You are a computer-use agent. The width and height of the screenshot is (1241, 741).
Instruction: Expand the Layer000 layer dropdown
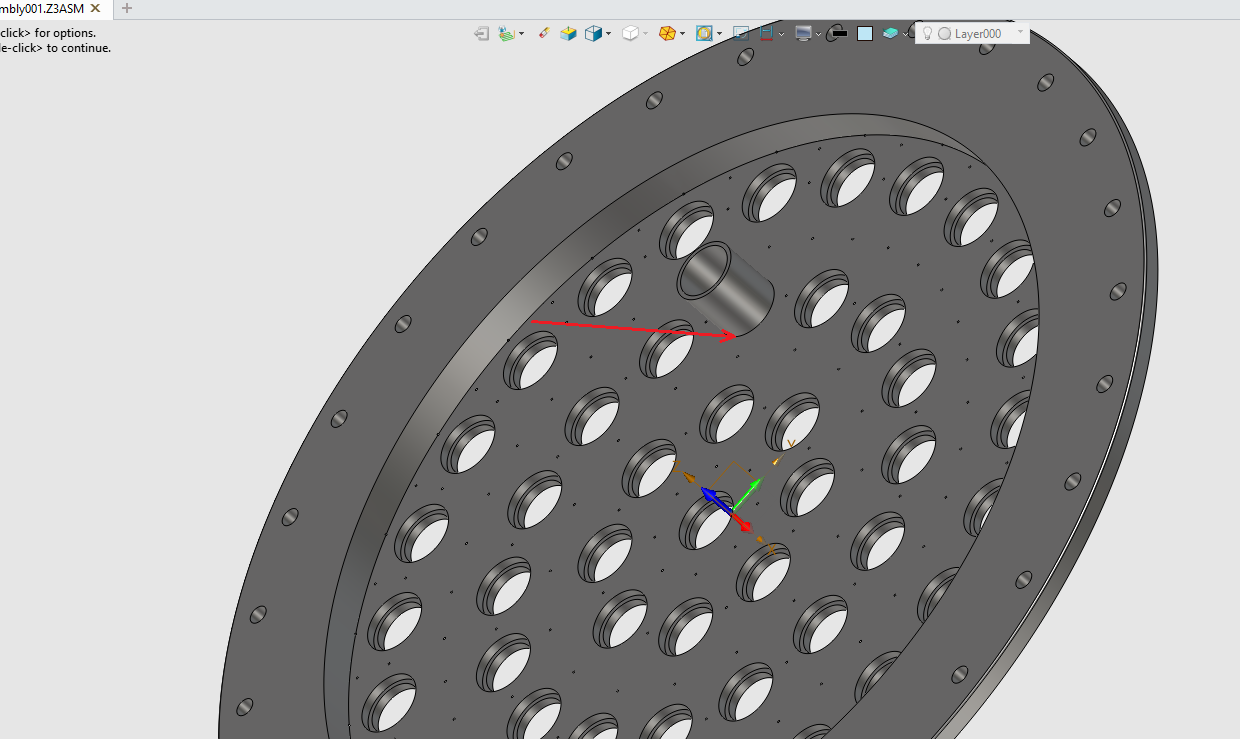[x=1020, y=33]
